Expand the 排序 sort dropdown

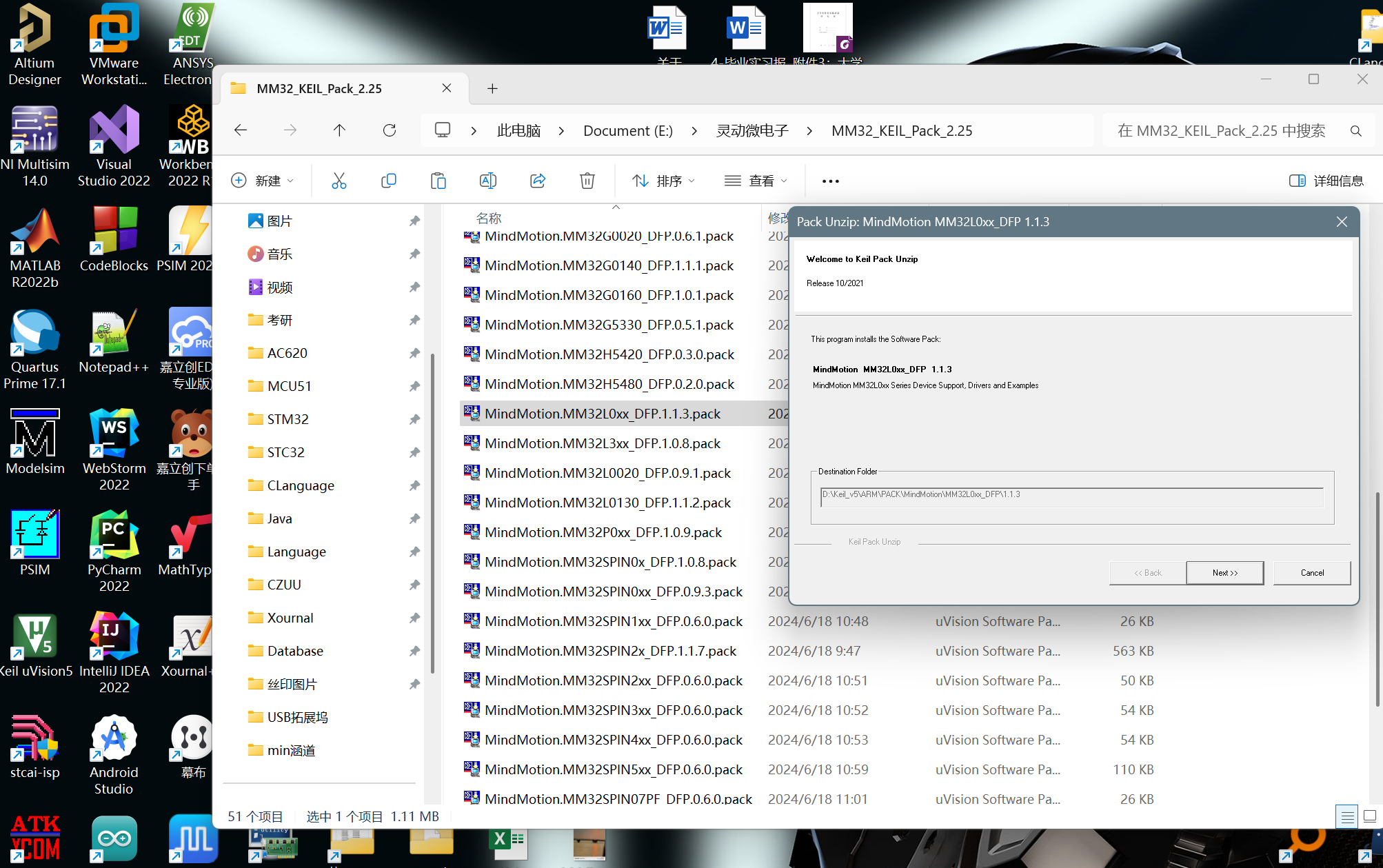(663, 181)
